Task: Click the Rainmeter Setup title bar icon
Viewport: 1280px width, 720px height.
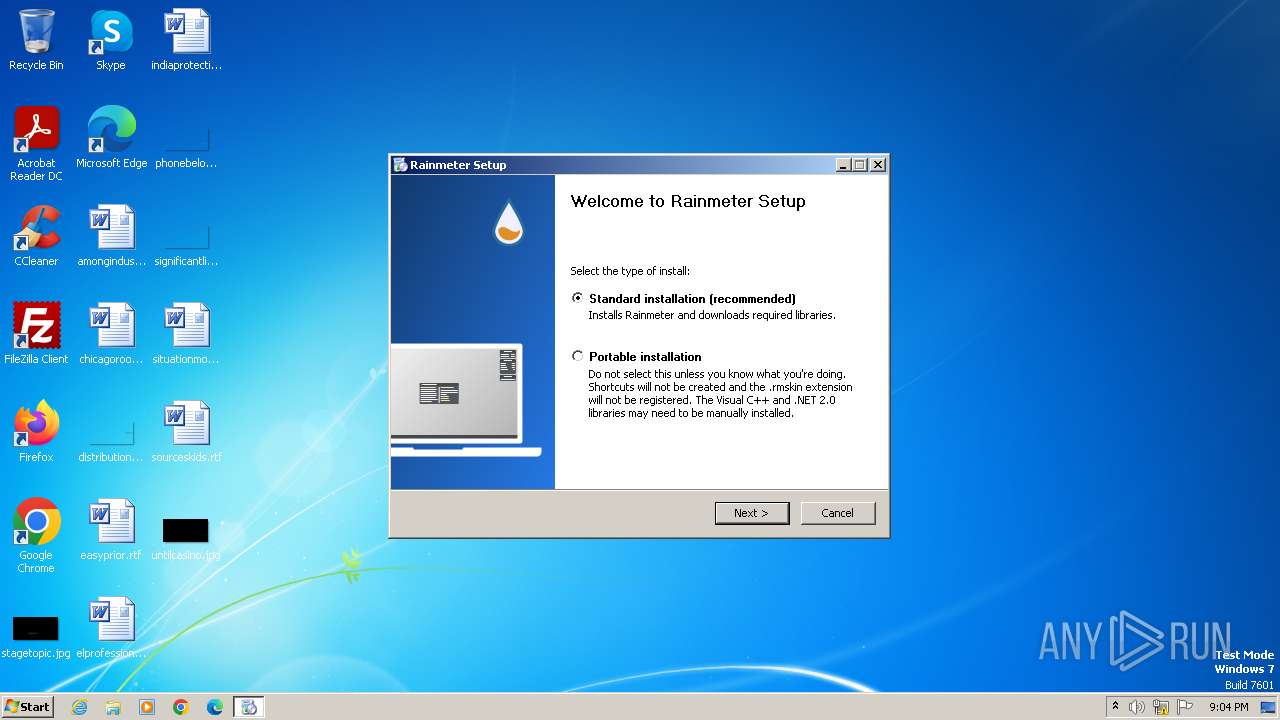Action: coord(400,165)
